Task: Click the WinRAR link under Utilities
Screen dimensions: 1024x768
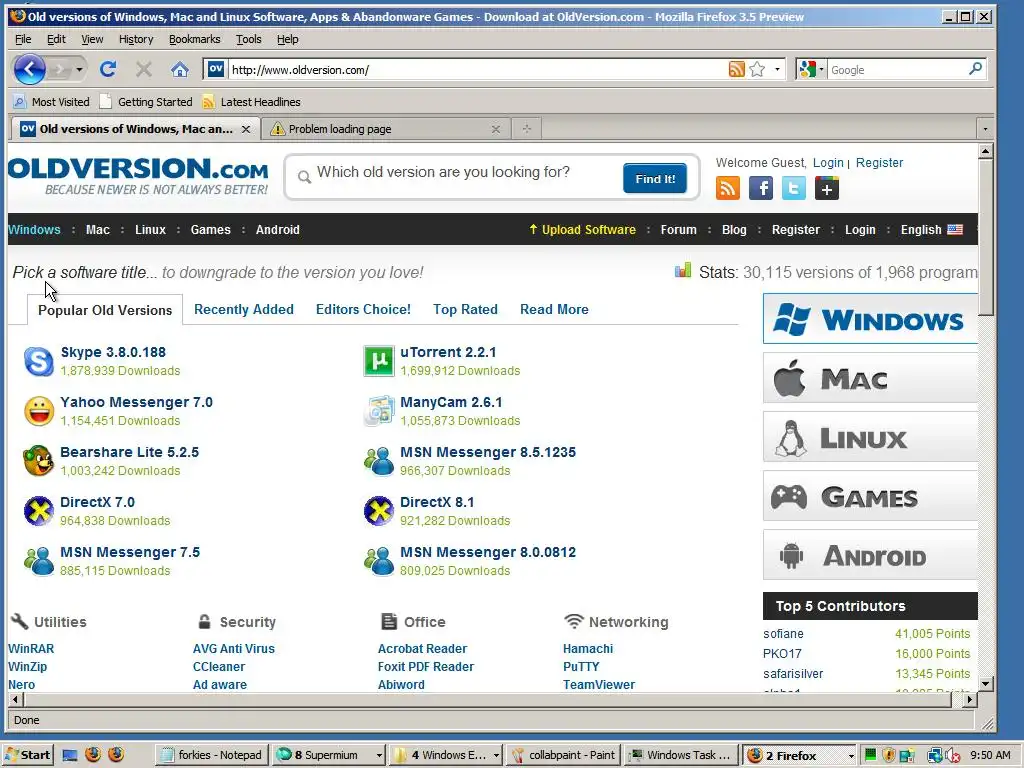Action: point(31,648)
